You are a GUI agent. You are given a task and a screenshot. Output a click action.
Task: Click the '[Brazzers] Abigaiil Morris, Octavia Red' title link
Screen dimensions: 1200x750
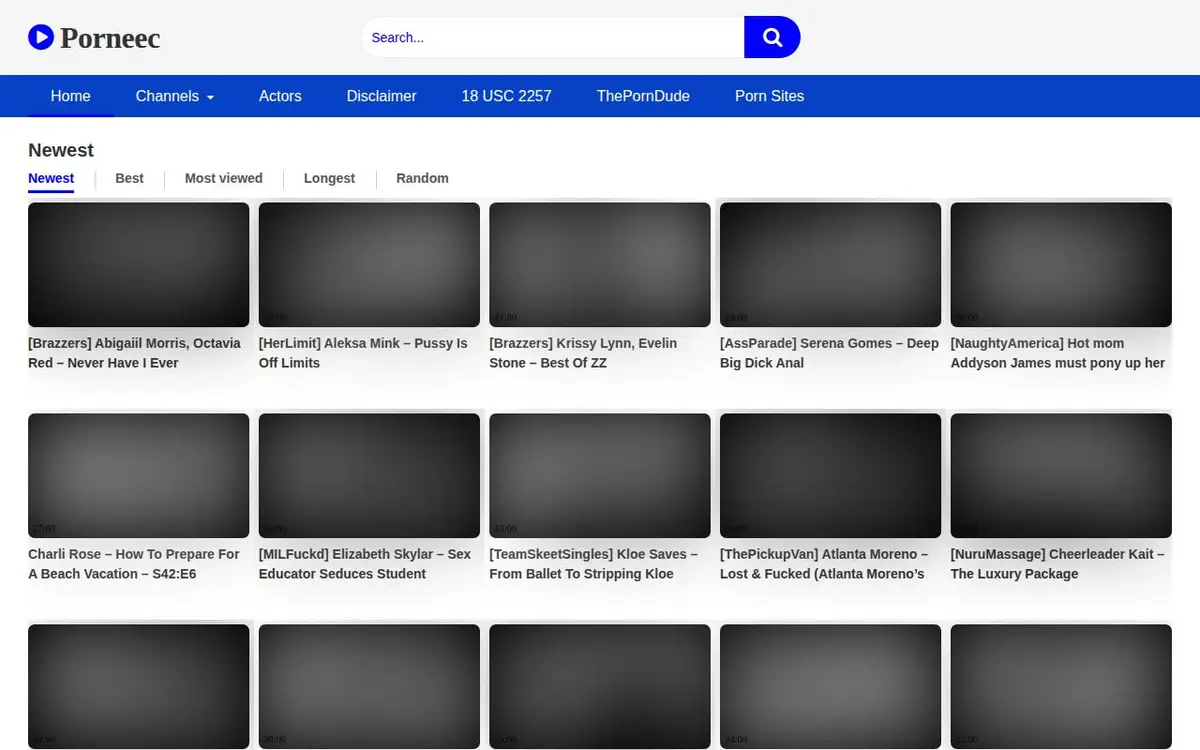click(x=135, y=353)
